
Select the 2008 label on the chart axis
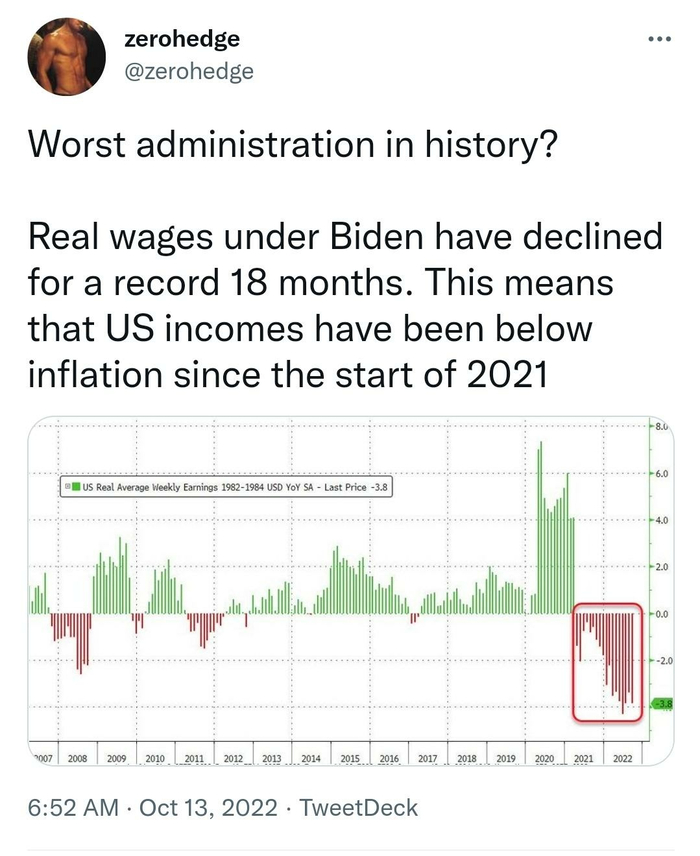pos(79,759)
